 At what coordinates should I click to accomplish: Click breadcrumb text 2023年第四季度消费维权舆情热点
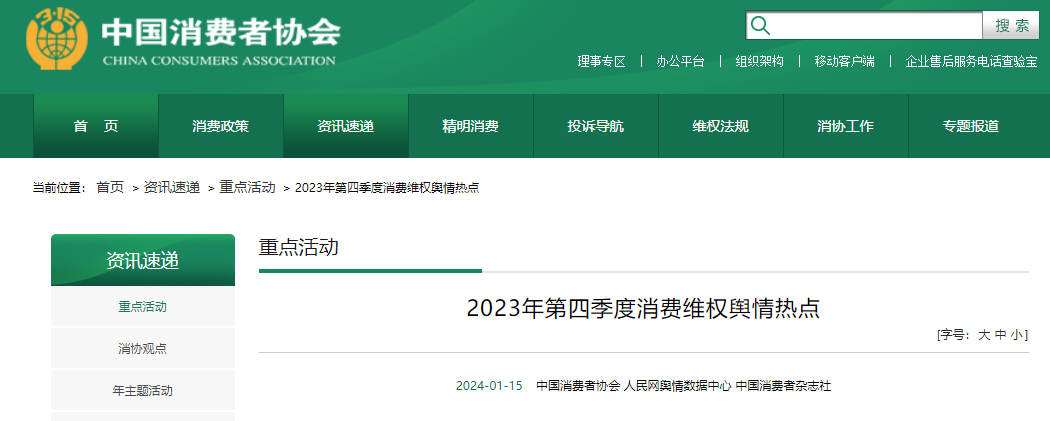click(387, 187)
